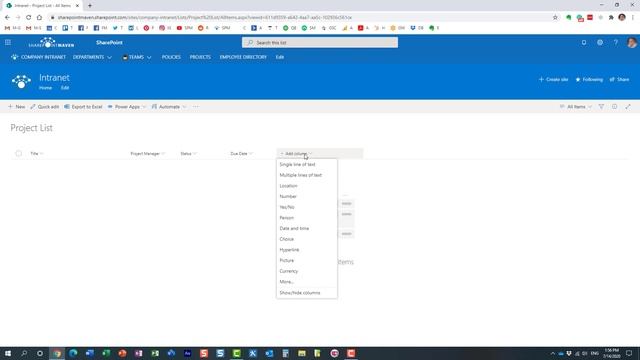Open Company Intranet hub link
640x360 pixels.
click(38, 57)
